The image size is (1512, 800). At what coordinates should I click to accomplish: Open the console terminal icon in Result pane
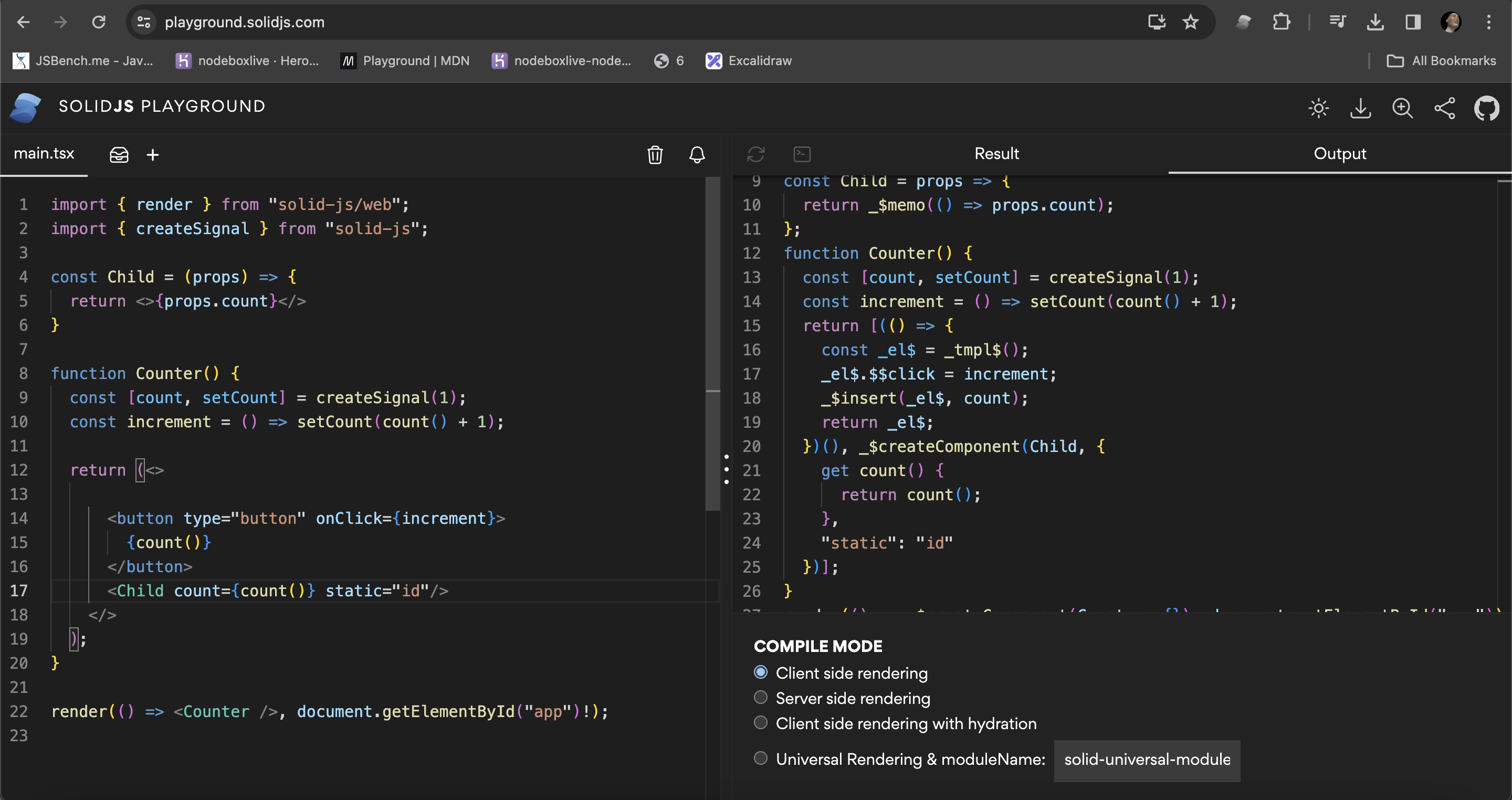[802, 154]
